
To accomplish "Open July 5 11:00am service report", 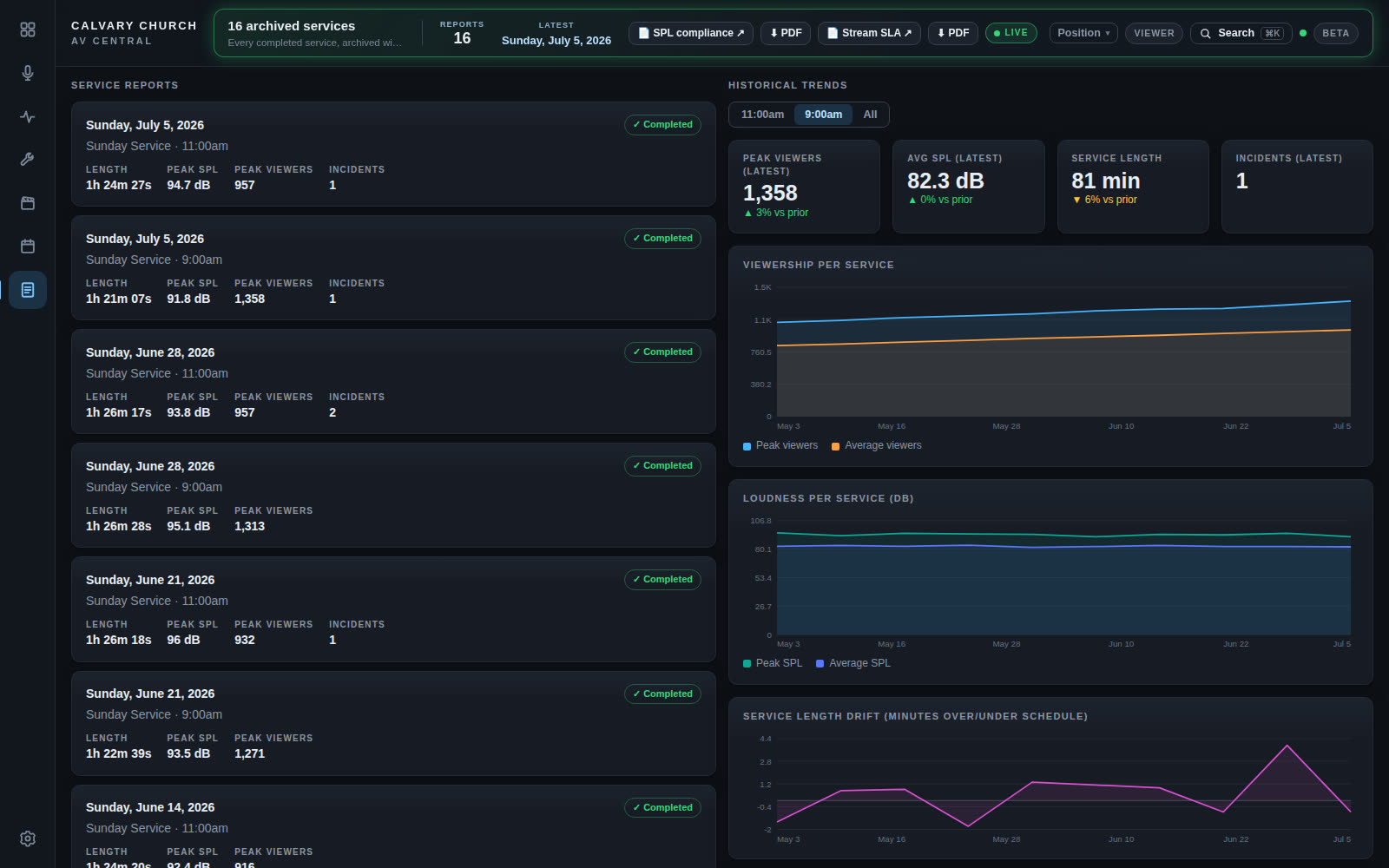I will [x=393, y=154].
